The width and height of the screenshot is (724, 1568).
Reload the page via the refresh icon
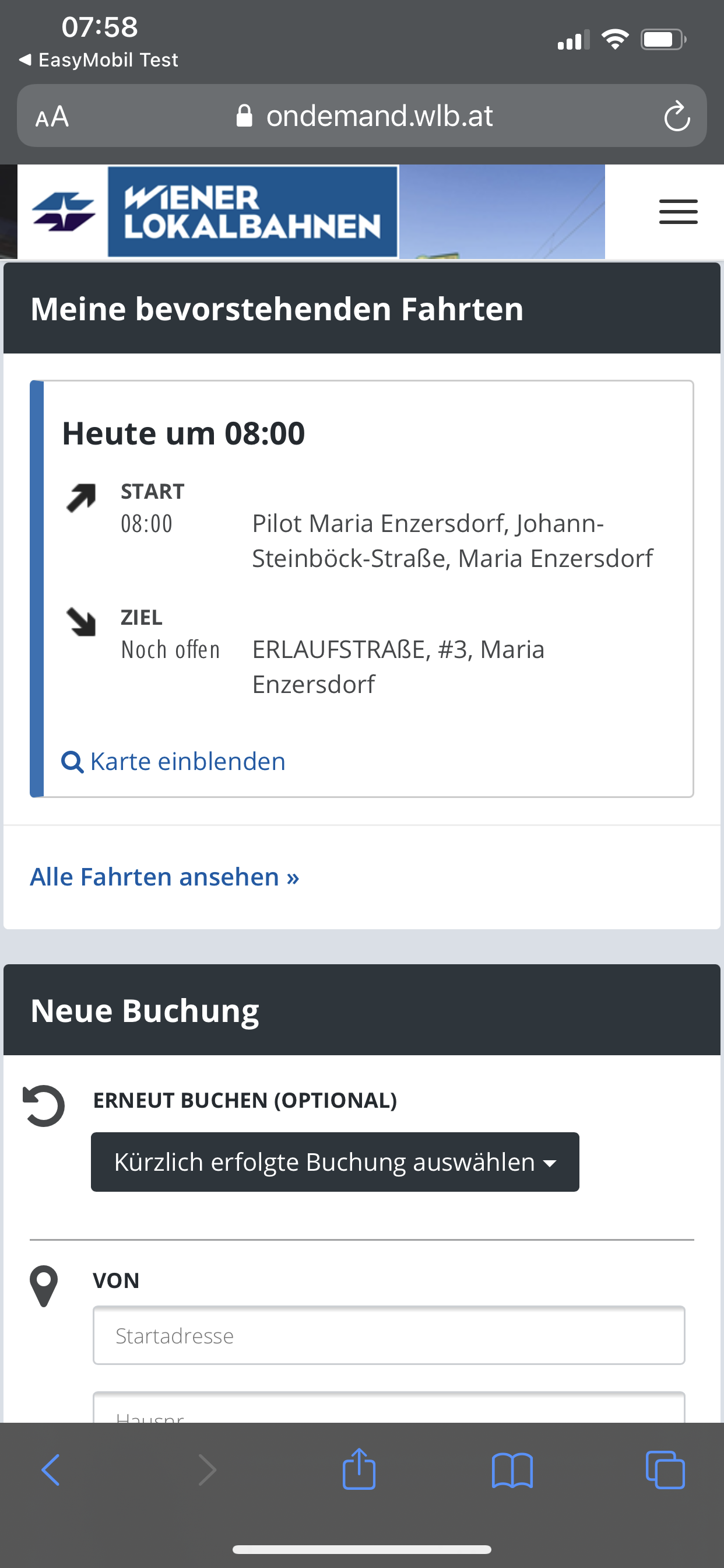(677, 116)
